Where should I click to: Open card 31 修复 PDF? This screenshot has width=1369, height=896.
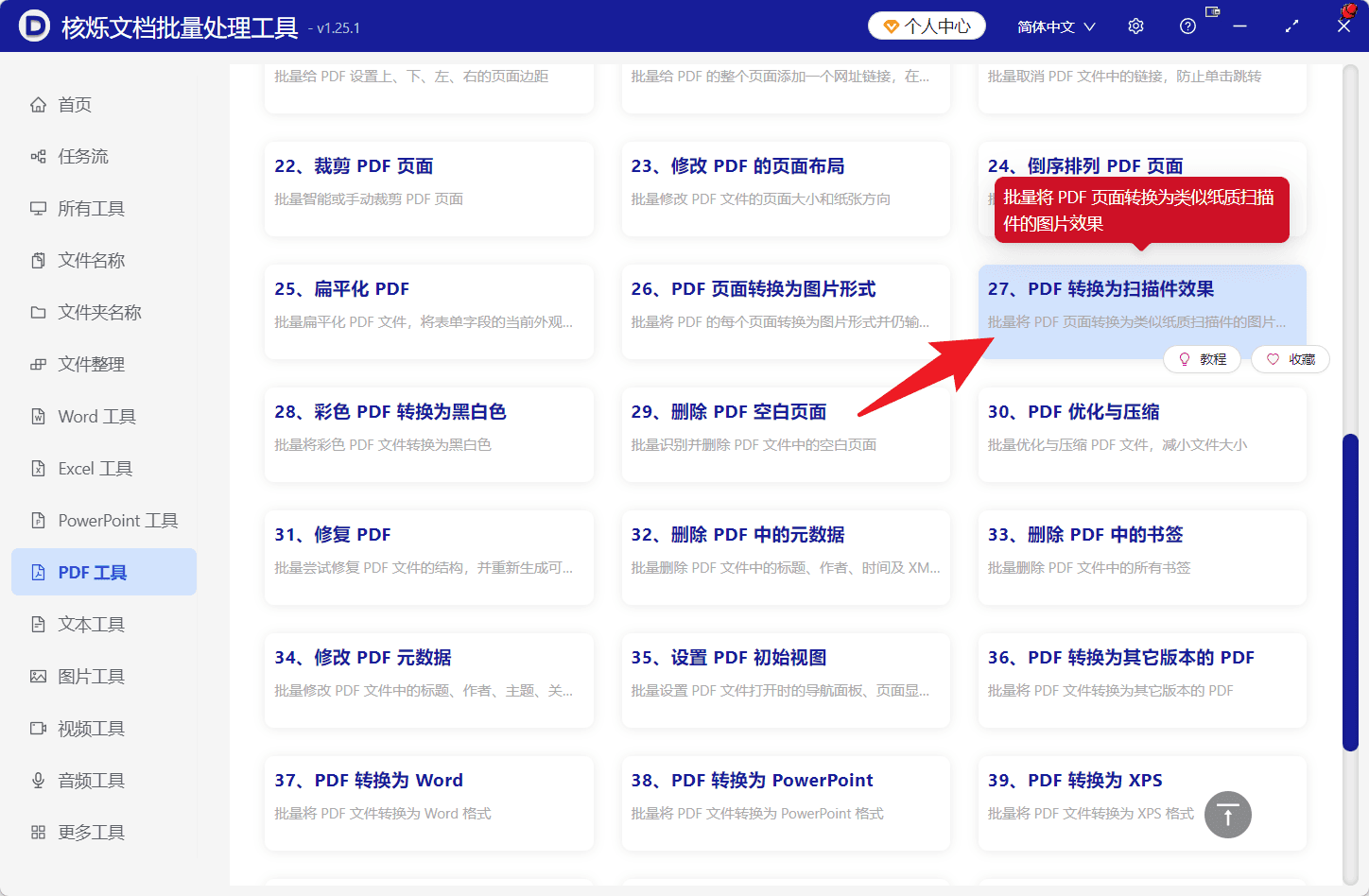tap(429, 558)
